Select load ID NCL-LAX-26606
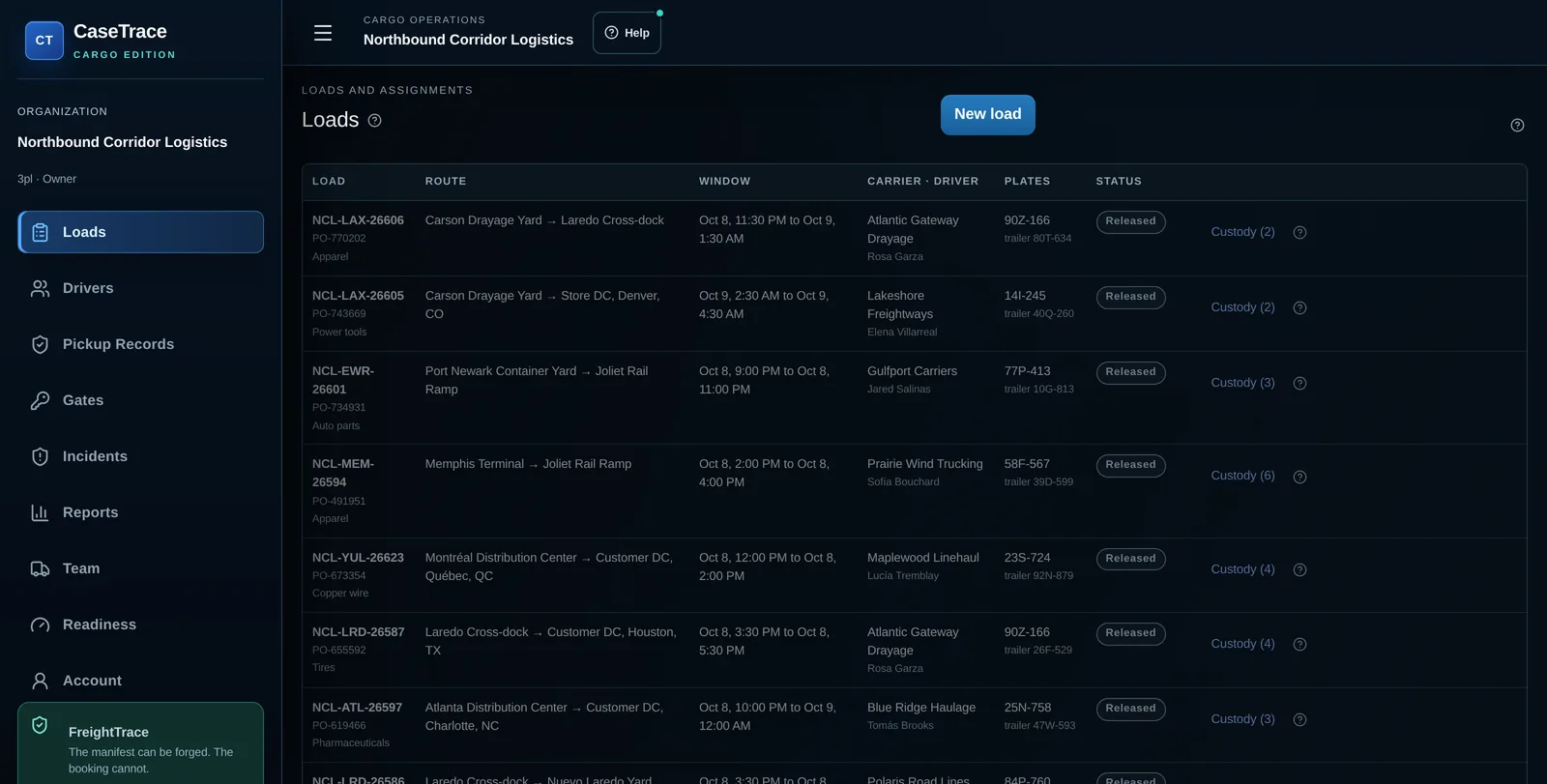The height and width of the screenshot is (784, 1547). [x=358, y=220]
